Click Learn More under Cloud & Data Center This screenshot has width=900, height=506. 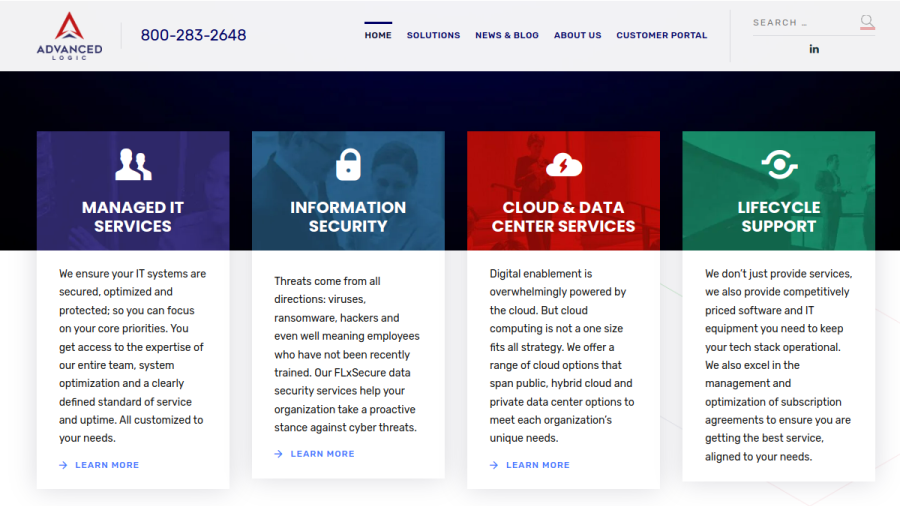[x=537, y=465]
